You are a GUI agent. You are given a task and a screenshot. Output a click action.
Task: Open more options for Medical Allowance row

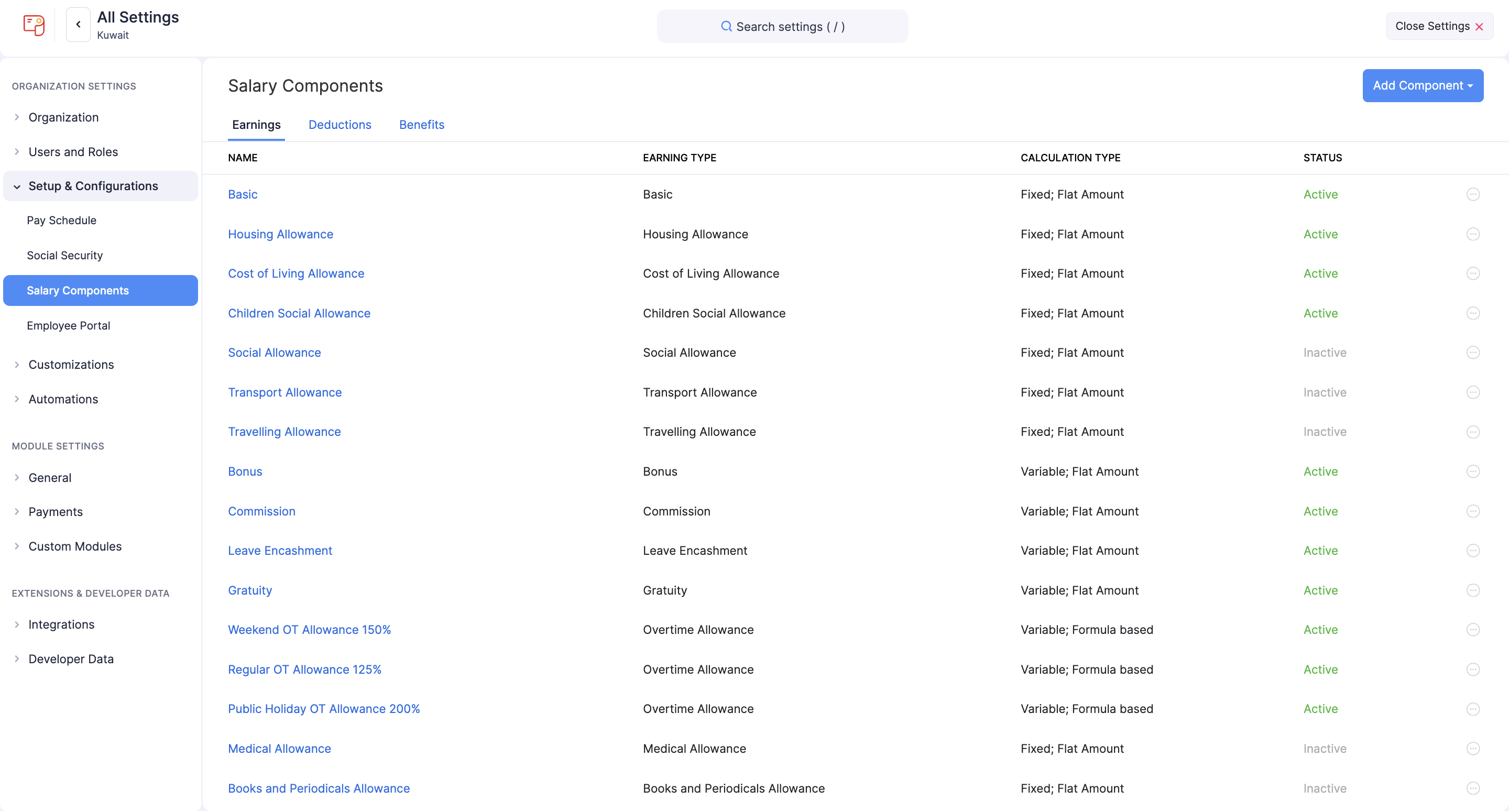pos(1473,749)
